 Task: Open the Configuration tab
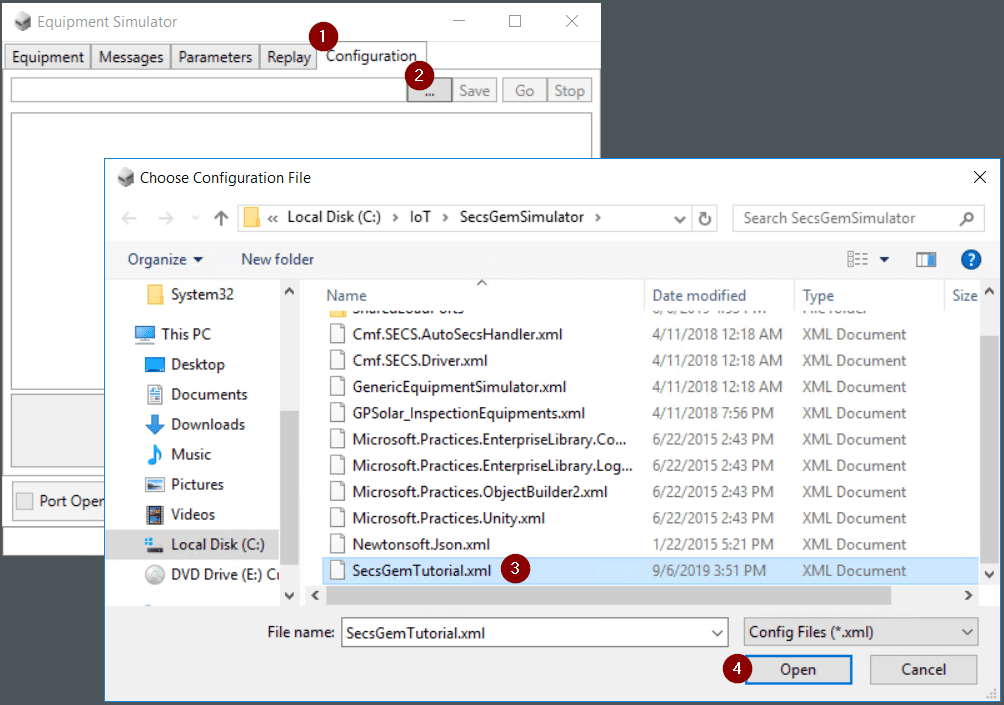click(371, 56)
